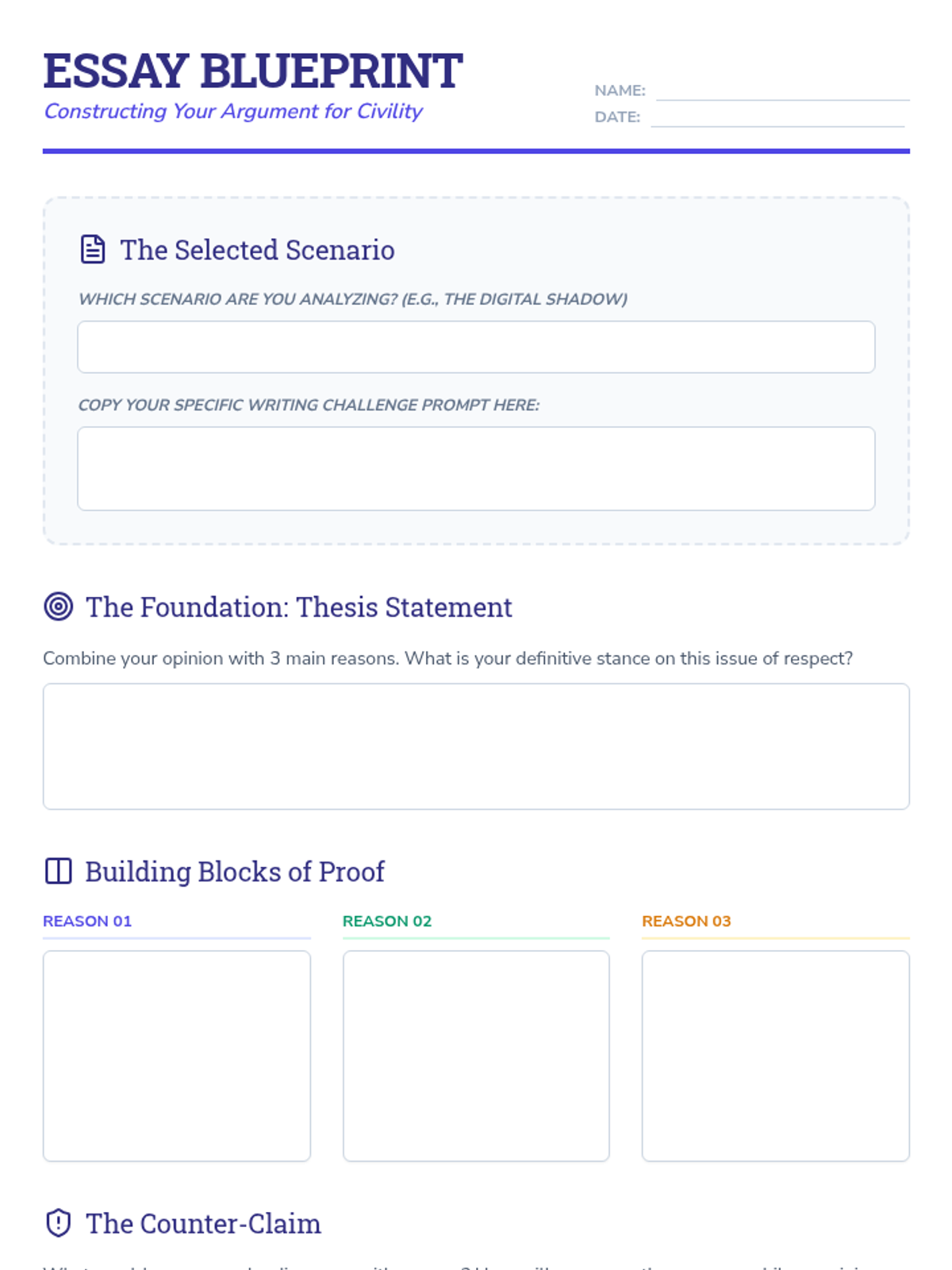Click the ESSAY BLUEPRINT title
952x1270 pixels.
coord(253,71)
